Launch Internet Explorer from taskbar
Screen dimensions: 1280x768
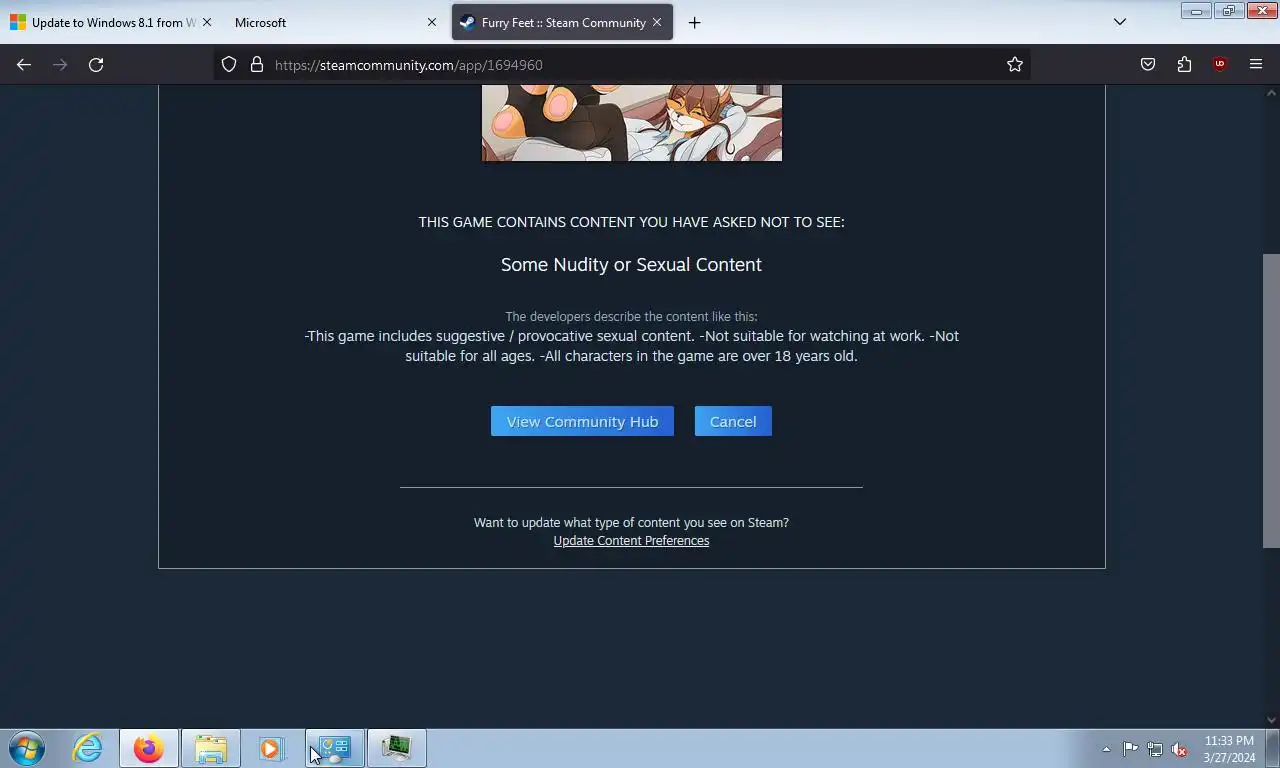pos(88,748)
